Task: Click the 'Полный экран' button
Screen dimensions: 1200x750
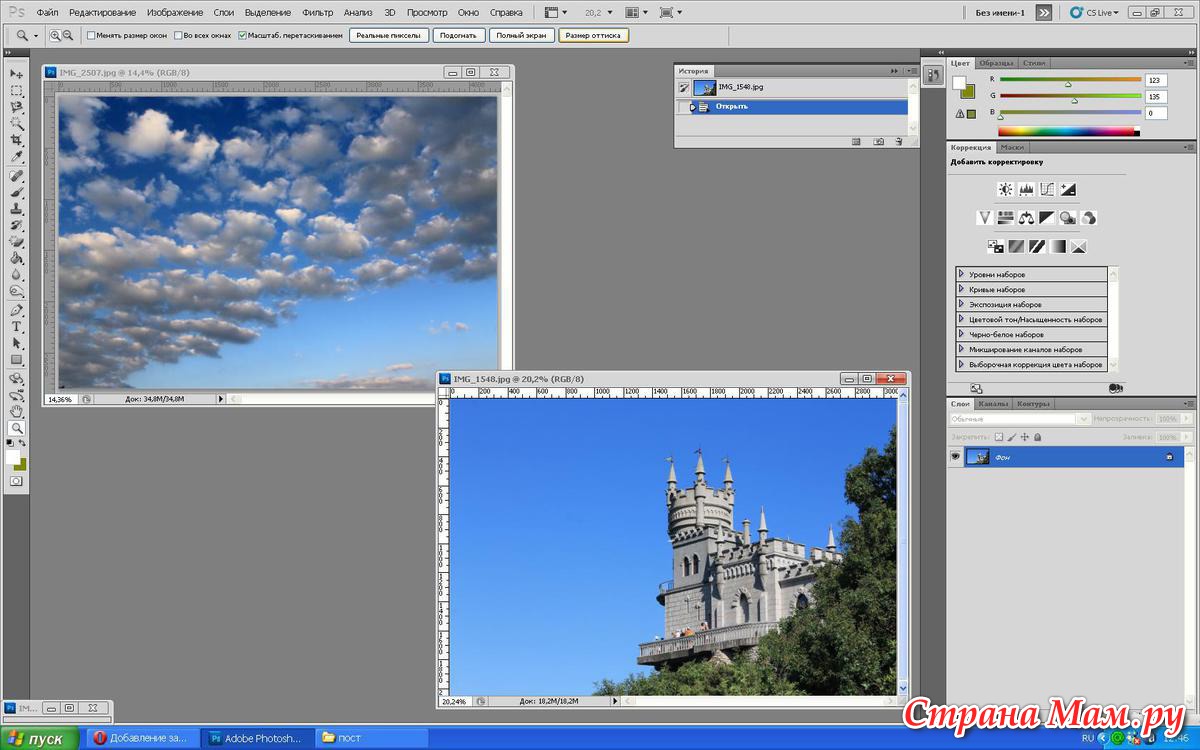Action: click(x=522, y=35)
